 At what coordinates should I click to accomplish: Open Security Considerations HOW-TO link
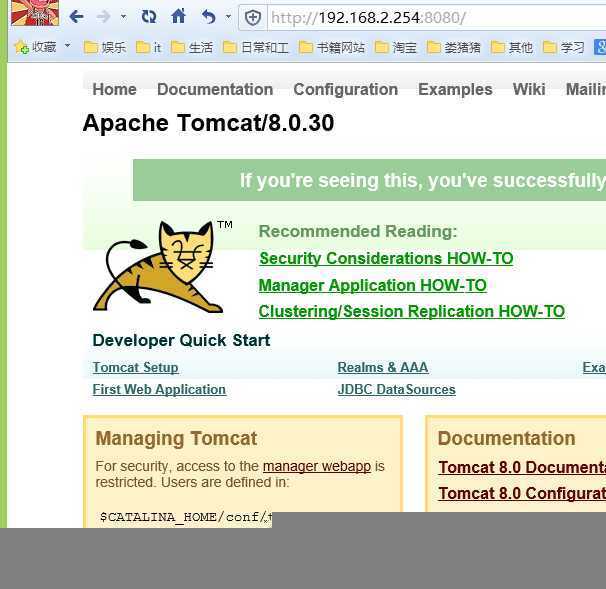(386, 258)
